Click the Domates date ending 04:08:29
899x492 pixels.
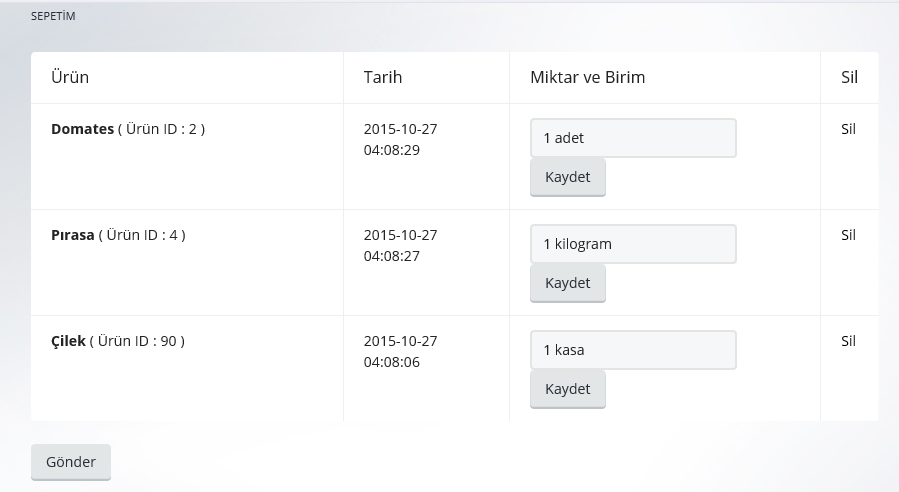click(400, 140)
